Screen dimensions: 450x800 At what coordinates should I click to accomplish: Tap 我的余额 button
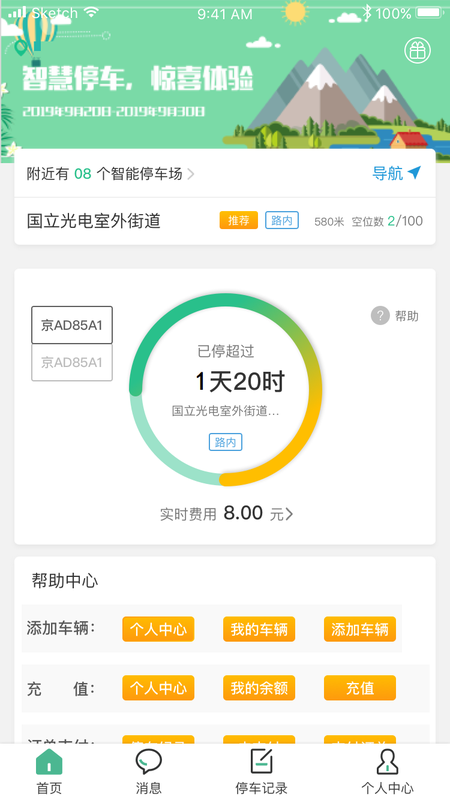tap(259, 688)
